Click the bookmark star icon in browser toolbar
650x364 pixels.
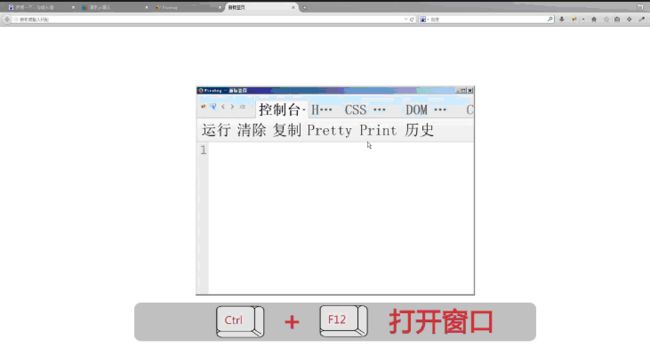coord(606,19)
